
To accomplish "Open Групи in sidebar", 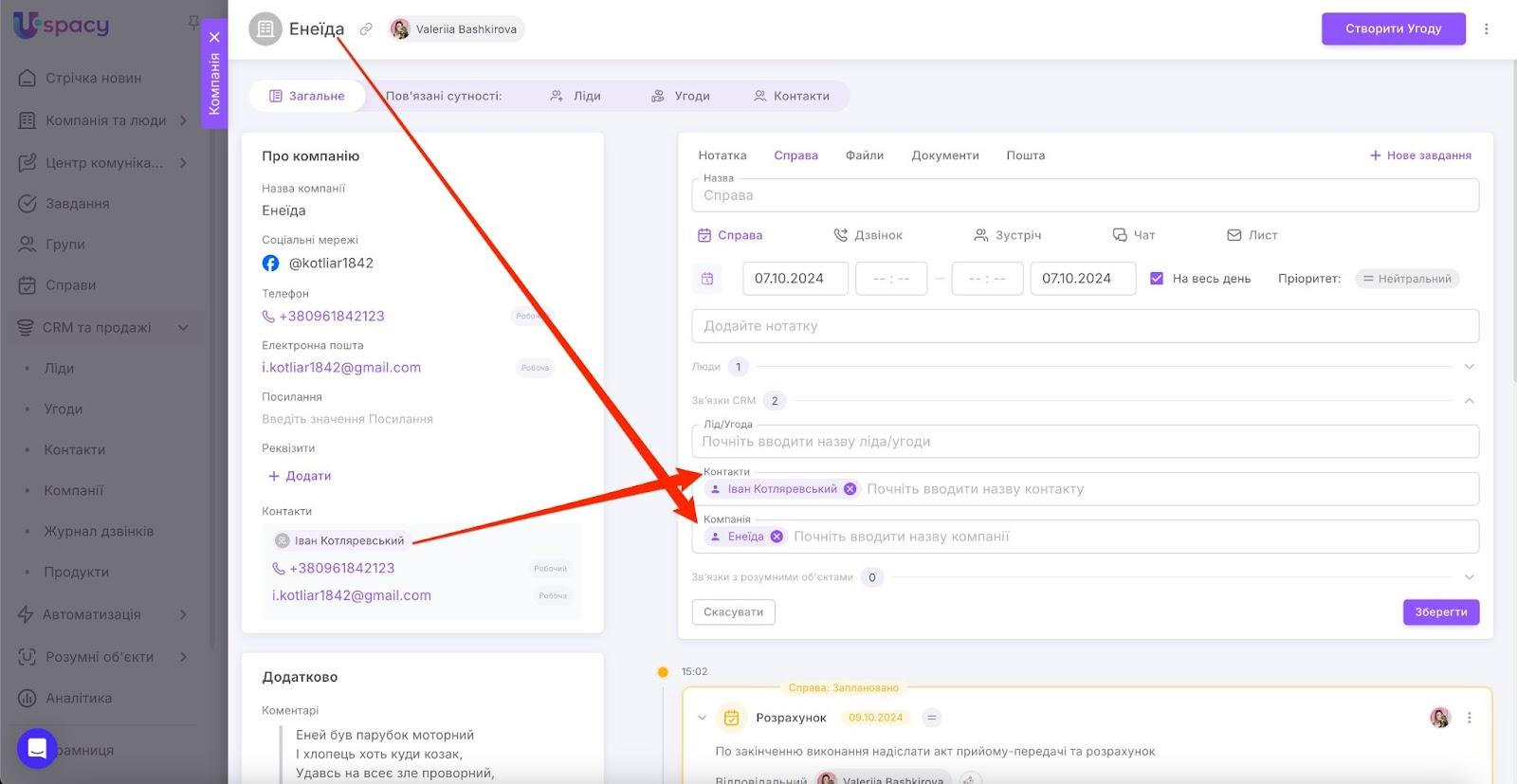I will tap(65, 245).
